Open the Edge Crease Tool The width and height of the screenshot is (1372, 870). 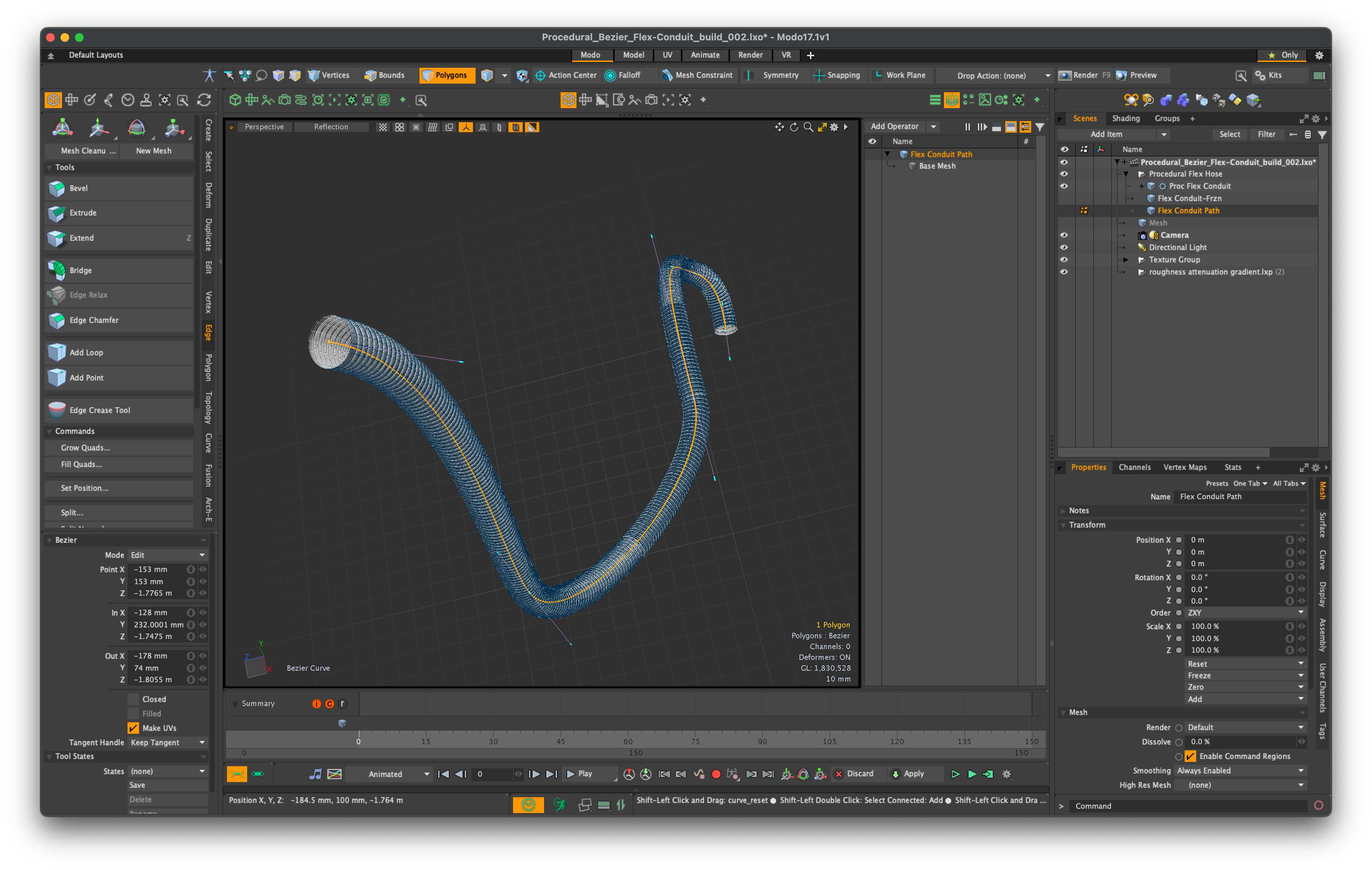[x=119, y=410]
